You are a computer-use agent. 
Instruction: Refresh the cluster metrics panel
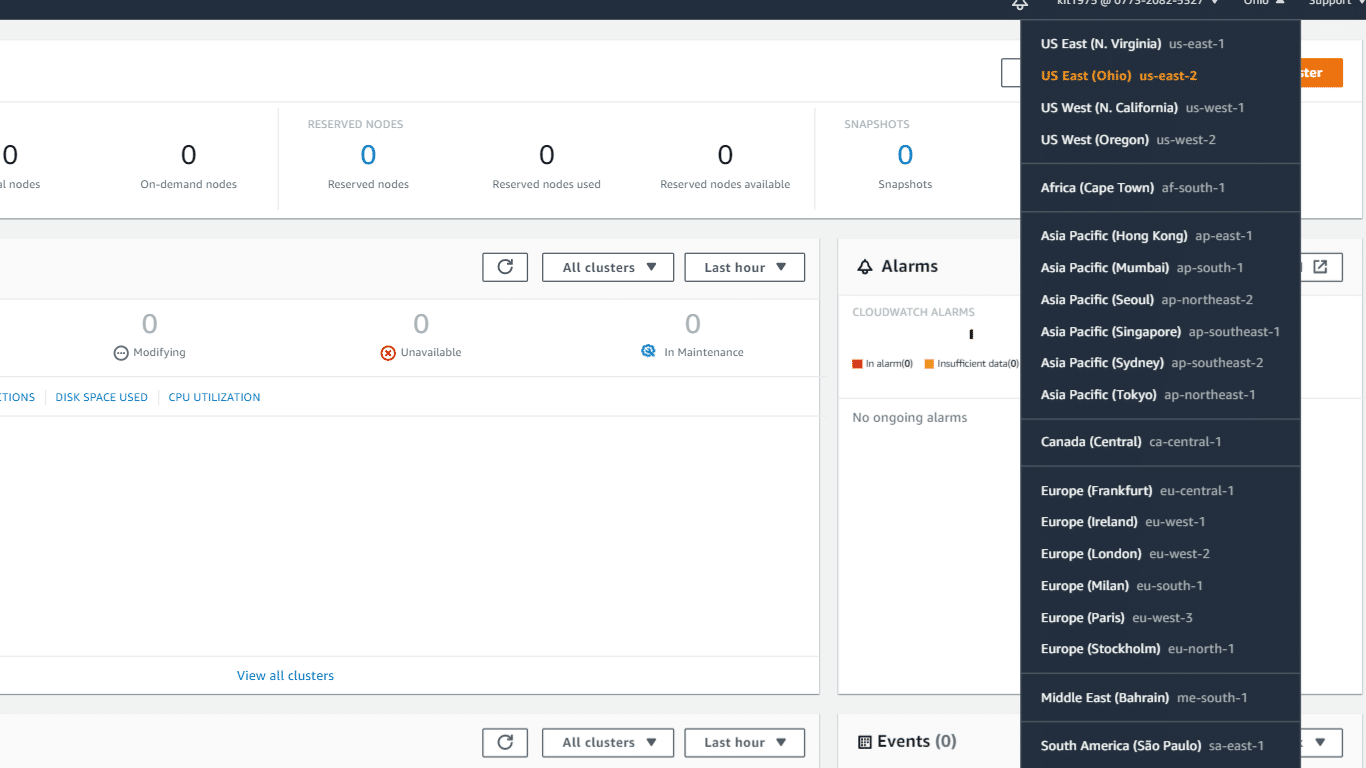[x=505, y=267]
